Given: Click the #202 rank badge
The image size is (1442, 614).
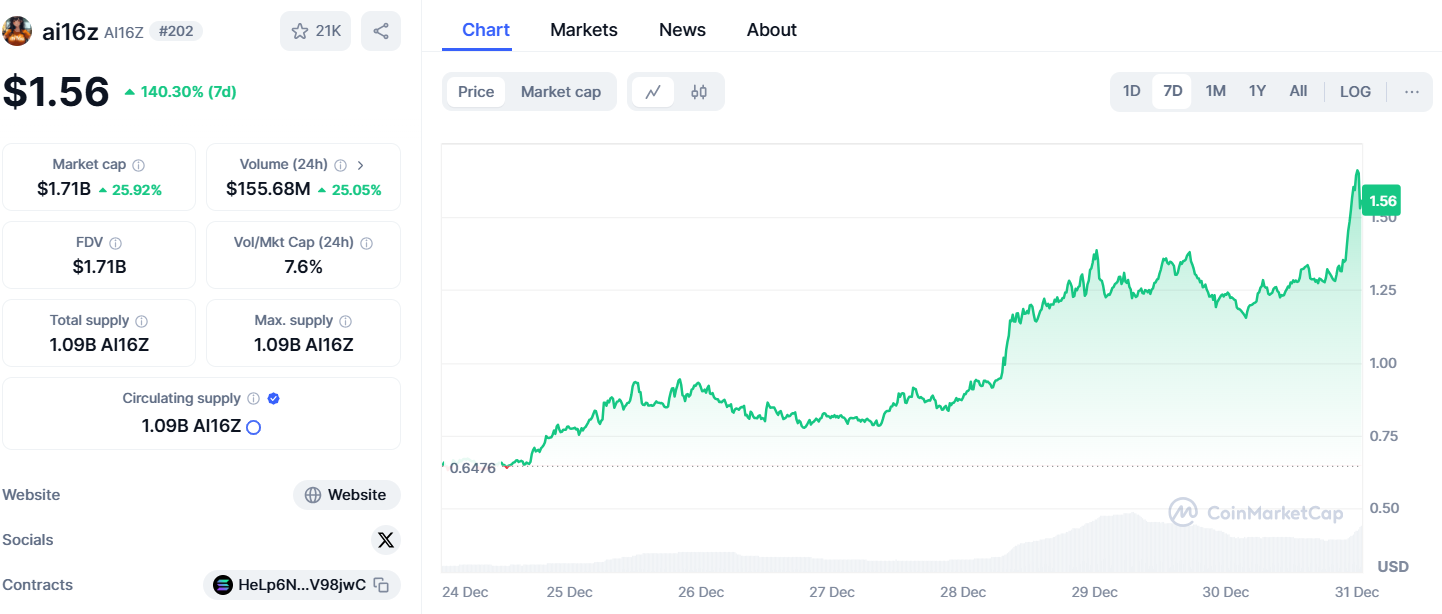Looking at the screenshot, I should [176, 32].
